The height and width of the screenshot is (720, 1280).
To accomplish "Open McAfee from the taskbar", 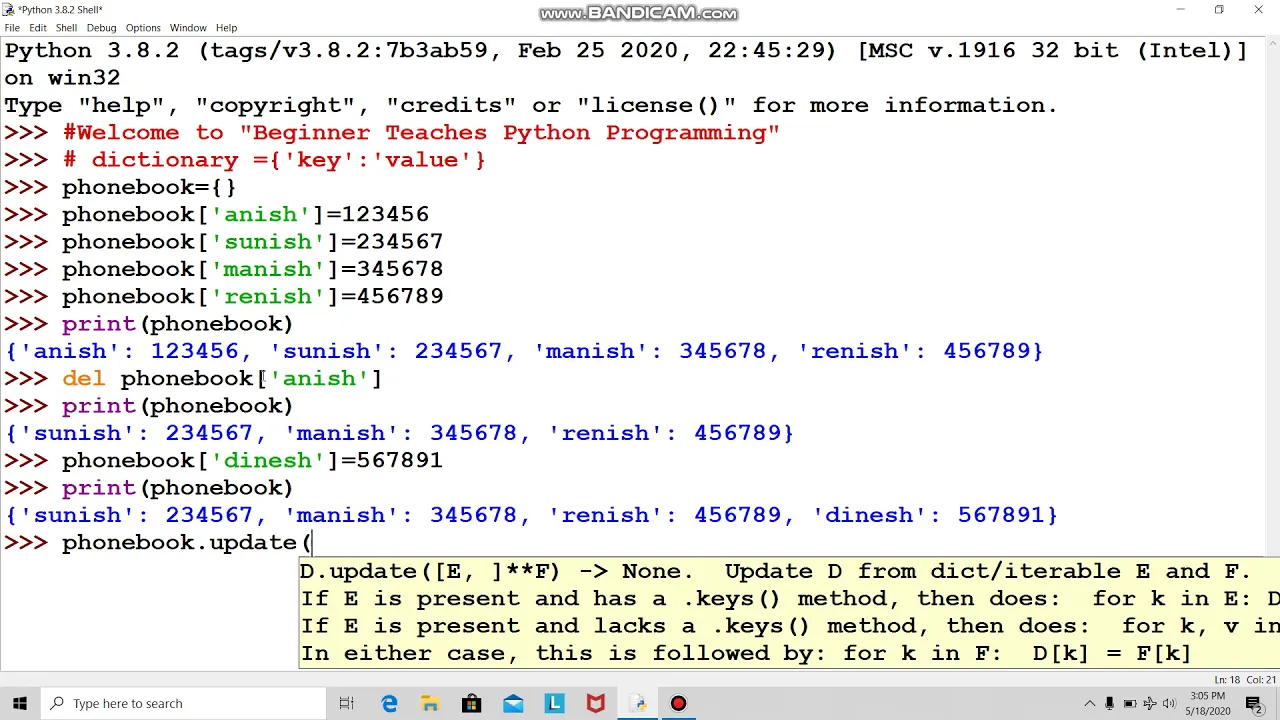I will [595, 703].
